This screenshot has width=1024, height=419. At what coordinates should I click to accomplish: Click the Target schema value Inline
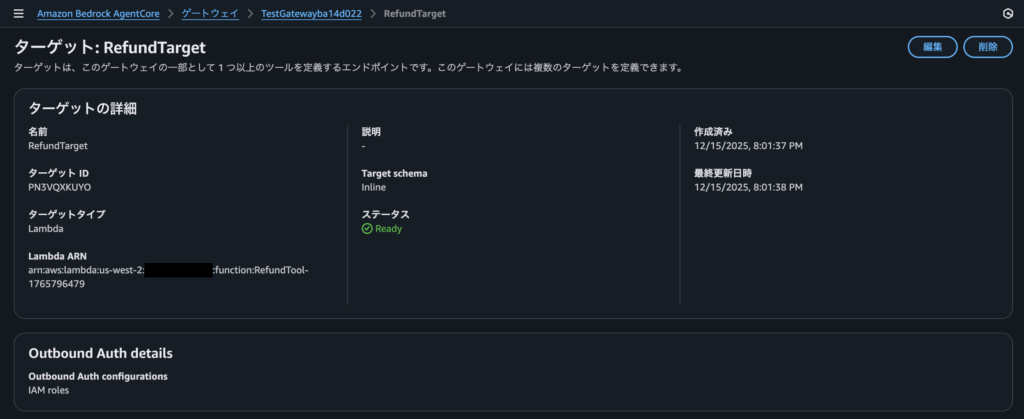coord(374,187)
